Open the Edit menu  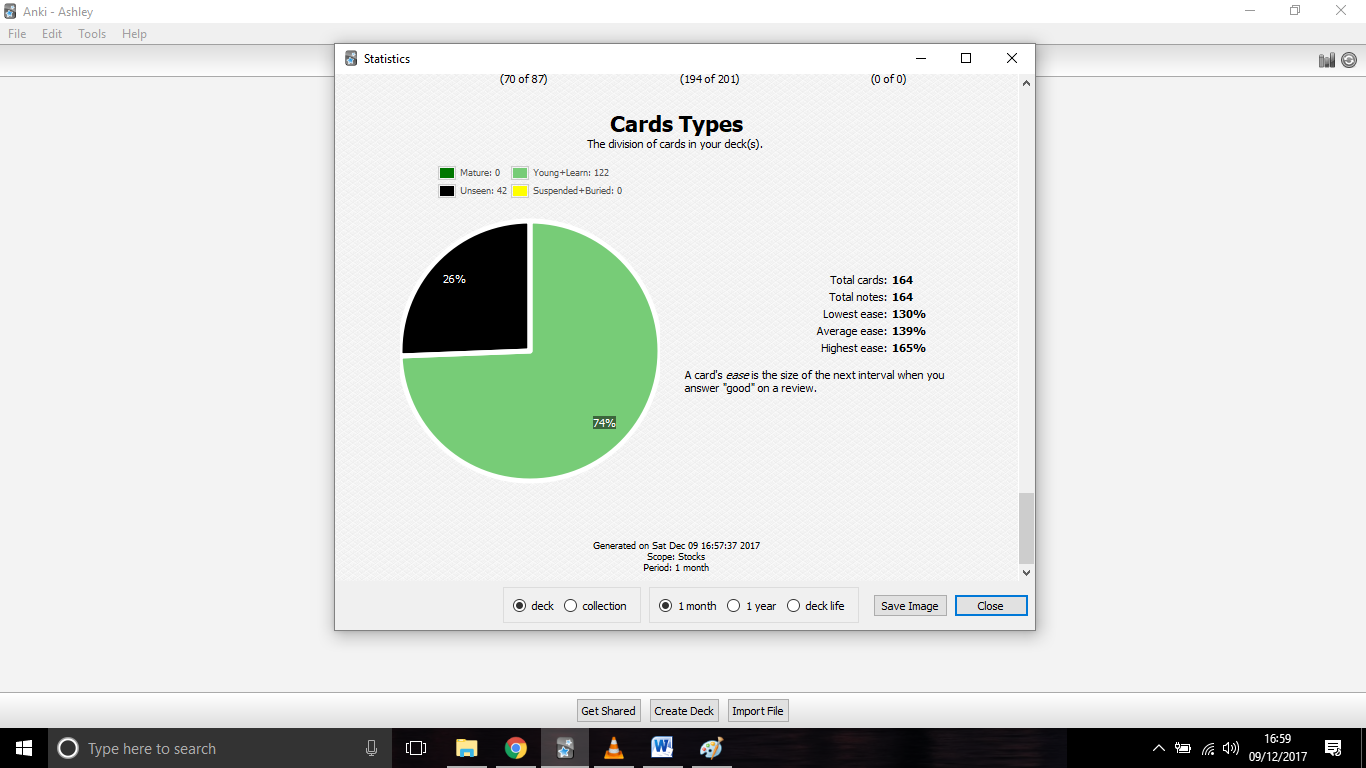(x=52, y=34)
